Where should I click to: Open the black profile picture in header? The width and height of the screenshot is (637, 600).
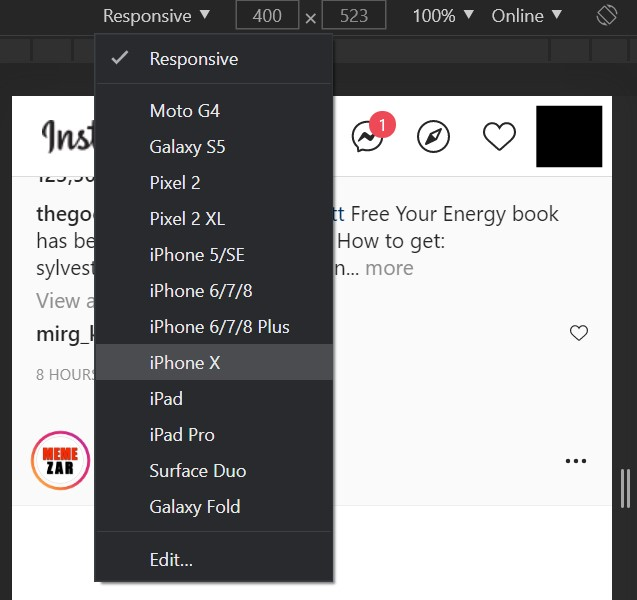(x=569, y=136)
